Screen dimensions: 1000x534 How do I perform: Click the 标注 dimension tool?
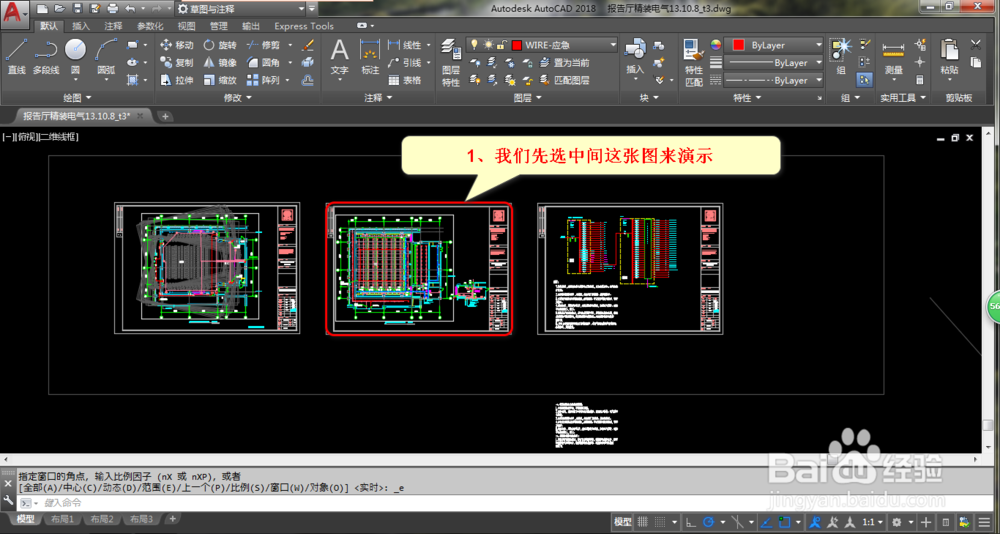(370, 56)
